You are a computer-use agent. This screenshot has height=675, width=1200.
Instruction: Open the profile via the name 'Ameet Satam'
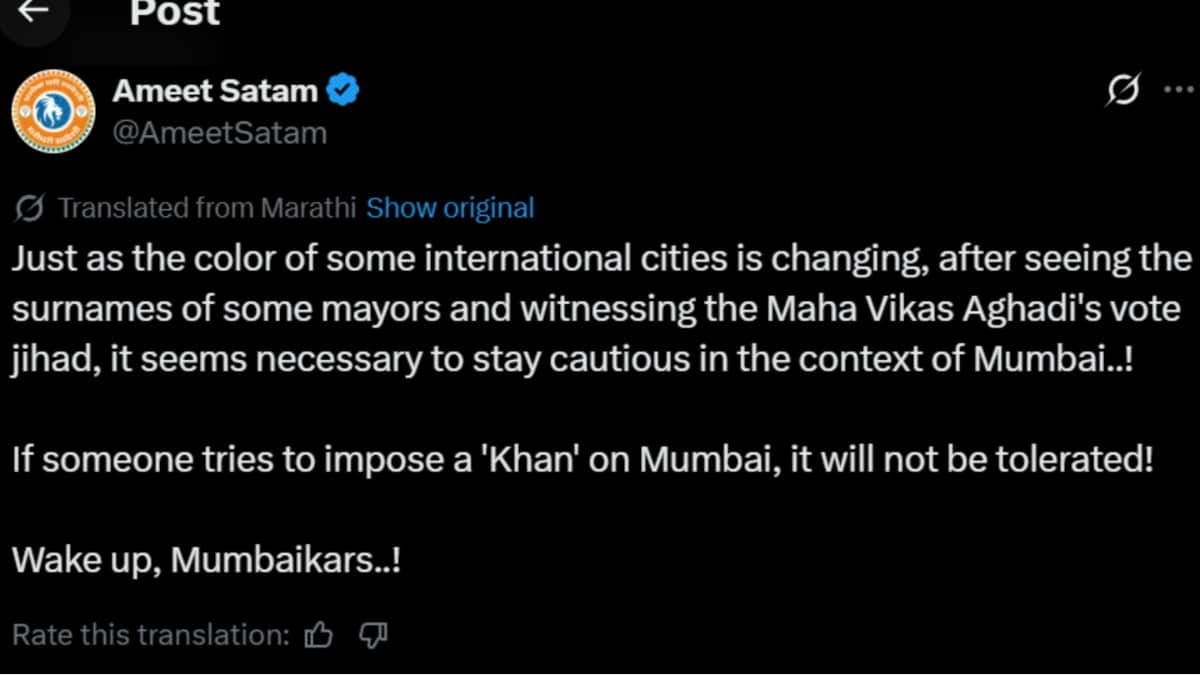pos(216,89)
